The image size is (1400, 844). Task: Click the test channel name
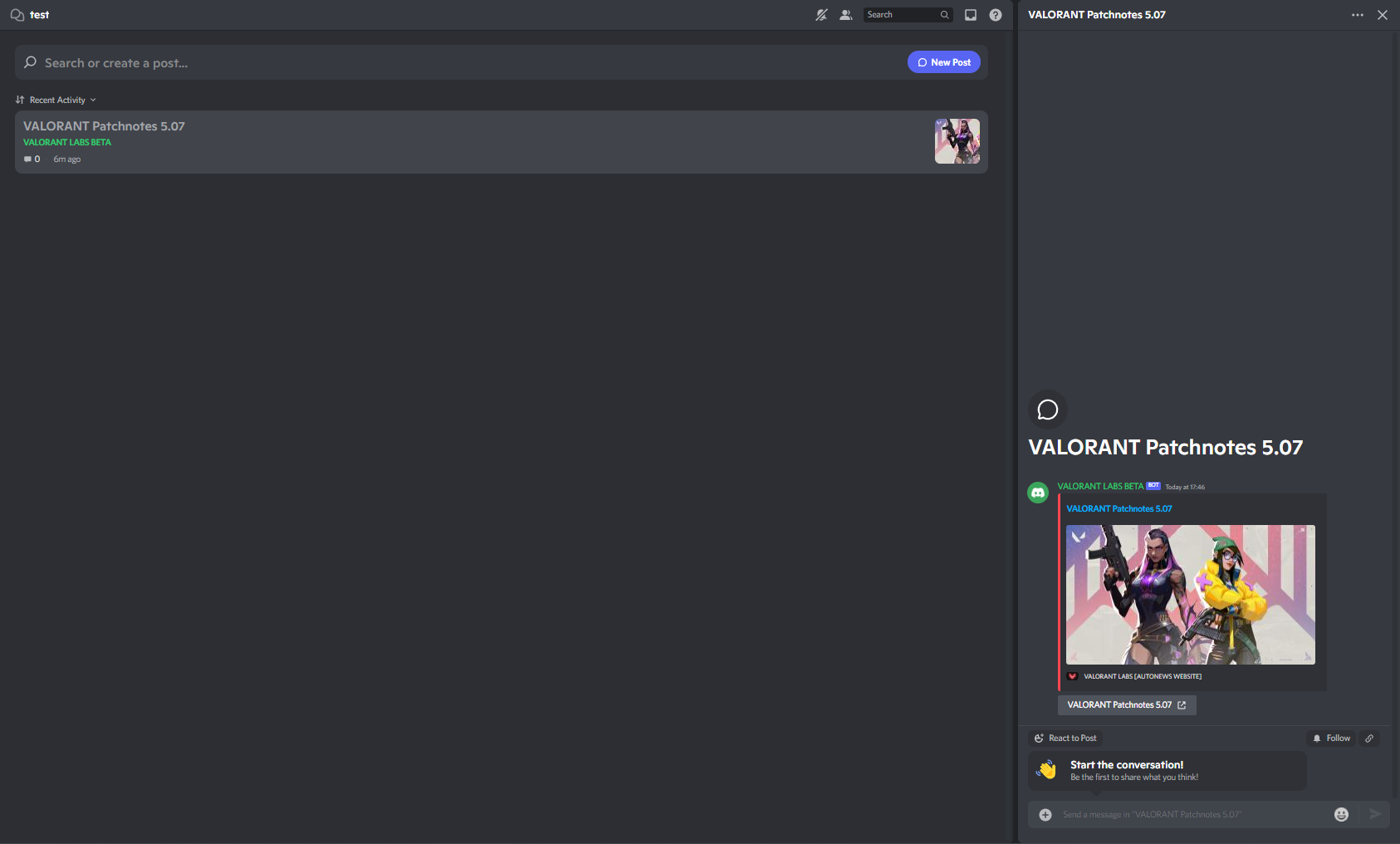coord(39,15)
